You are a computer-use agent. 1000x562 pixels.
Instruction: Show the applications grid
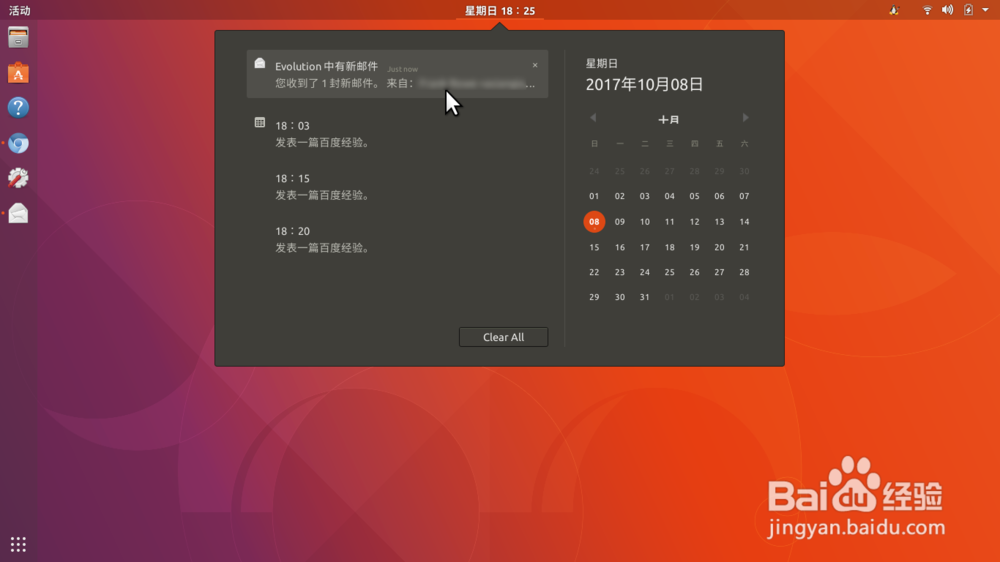click(x=18, y=544)
